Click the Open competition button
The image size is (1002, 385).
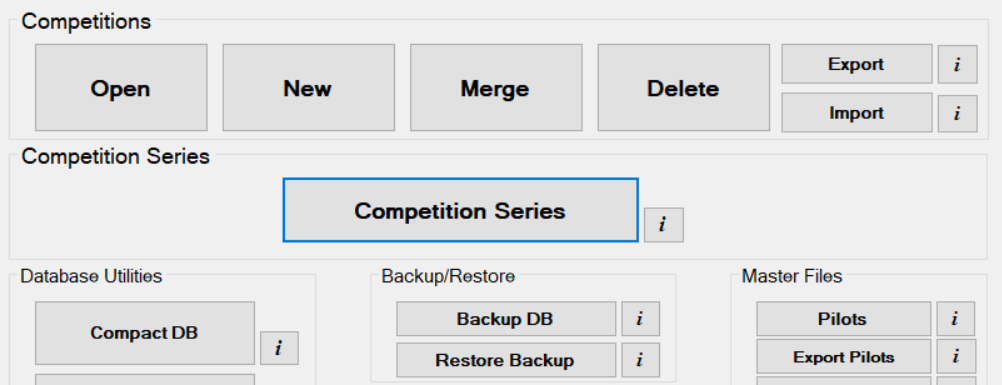(x=121, y=88)
